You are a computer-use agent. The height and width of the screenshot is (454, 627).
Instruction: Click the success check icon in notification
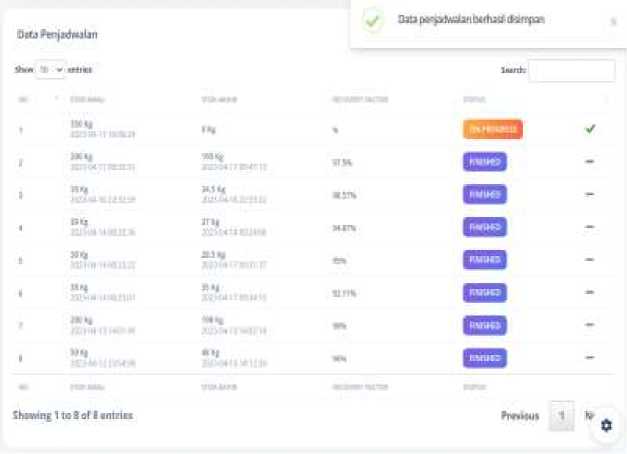click(x=372, y=20)
